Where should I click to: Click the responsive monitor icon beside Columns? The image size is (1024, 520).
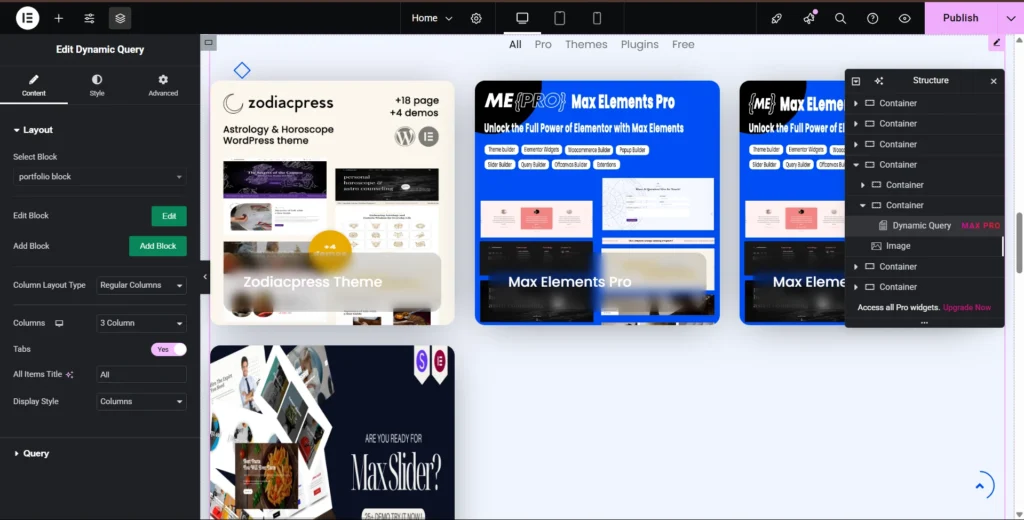[x=59, y=323]
